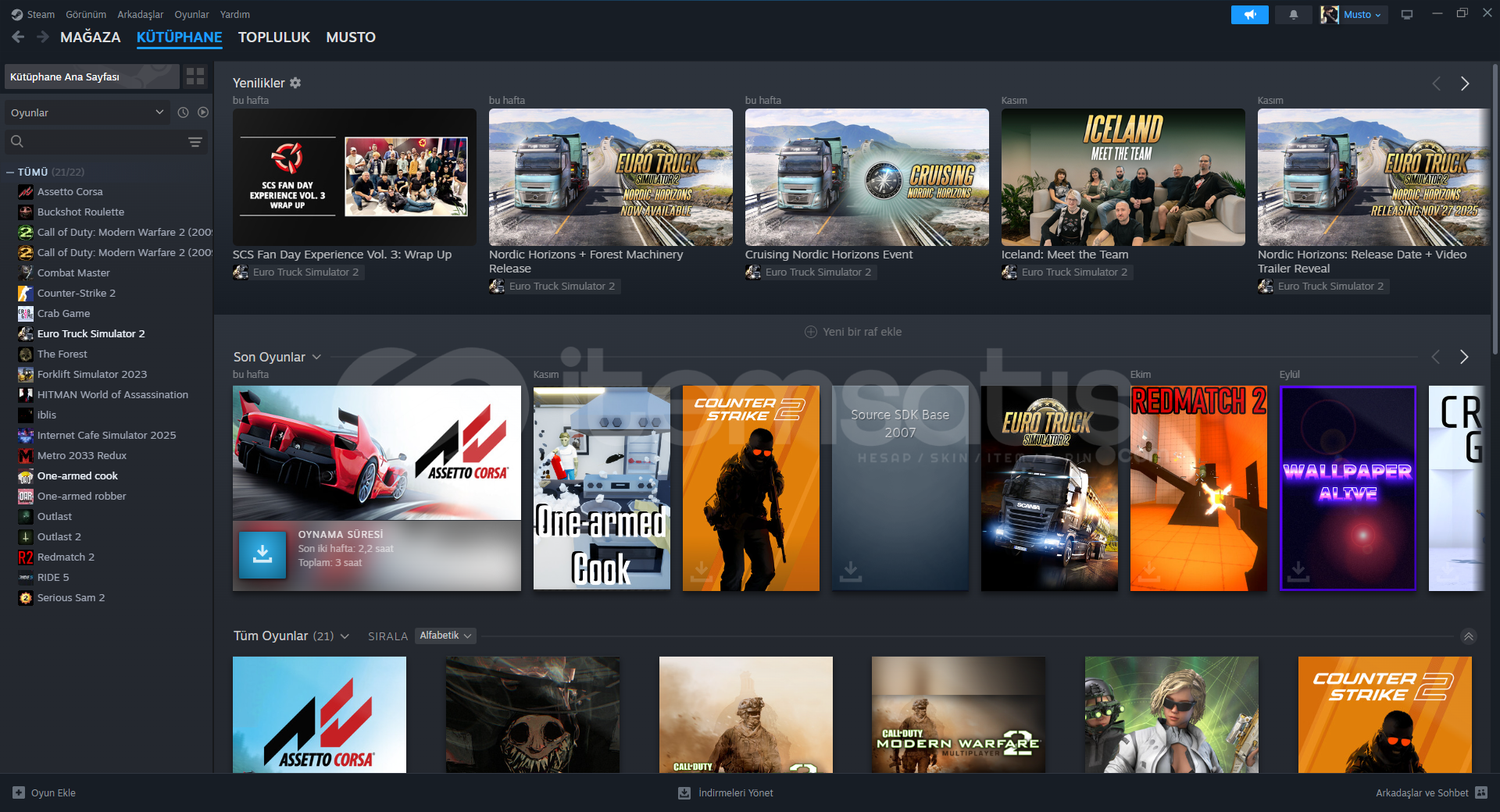This screenshot has height=812, width=1500.
Task: Open the Oyunlar menu in menu bar
Action: pos(191,14)
